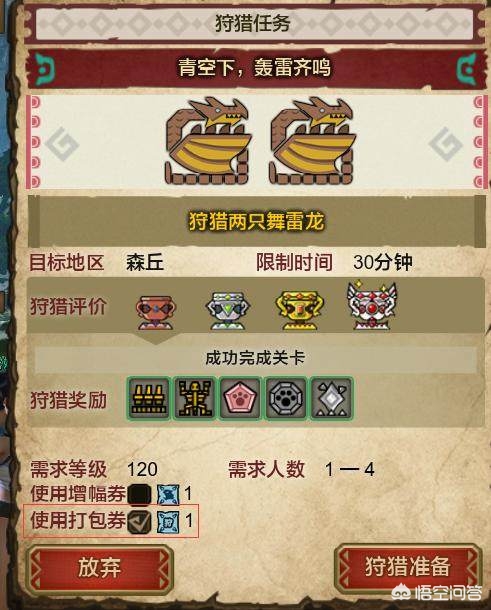Select the silver trophy rating icon
This screenshot has width=491, height=610.
(x=228, y=311)
